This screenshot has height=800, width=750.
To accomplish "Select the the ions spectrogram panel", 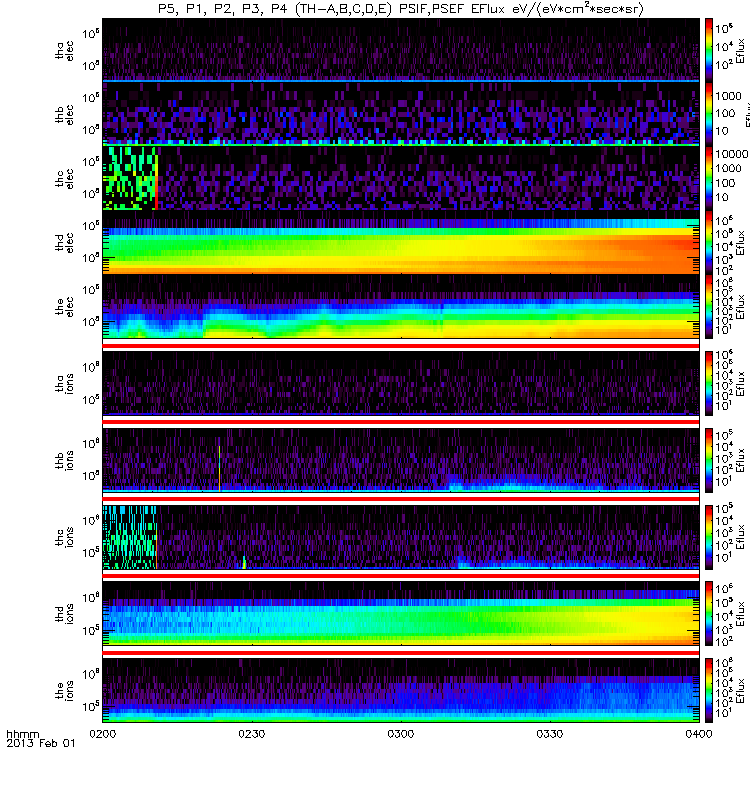I will 401,690.
